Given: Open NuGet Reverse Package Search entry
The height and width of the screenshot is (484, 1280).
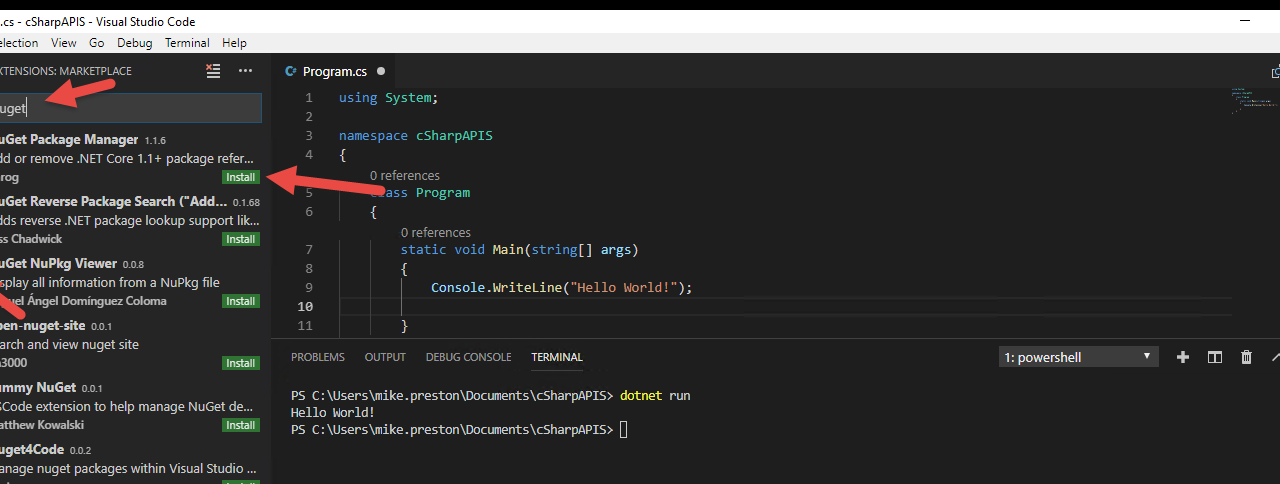Looking at the screenshot, I should 130,220.
